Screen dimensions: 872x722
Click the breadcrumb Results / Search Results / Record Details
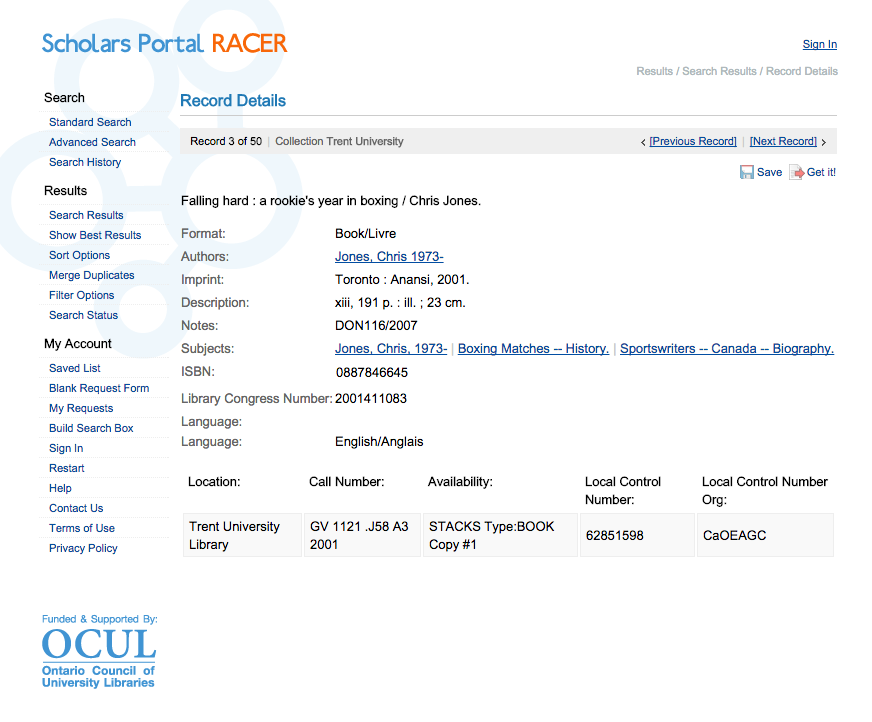pos(737,71)
